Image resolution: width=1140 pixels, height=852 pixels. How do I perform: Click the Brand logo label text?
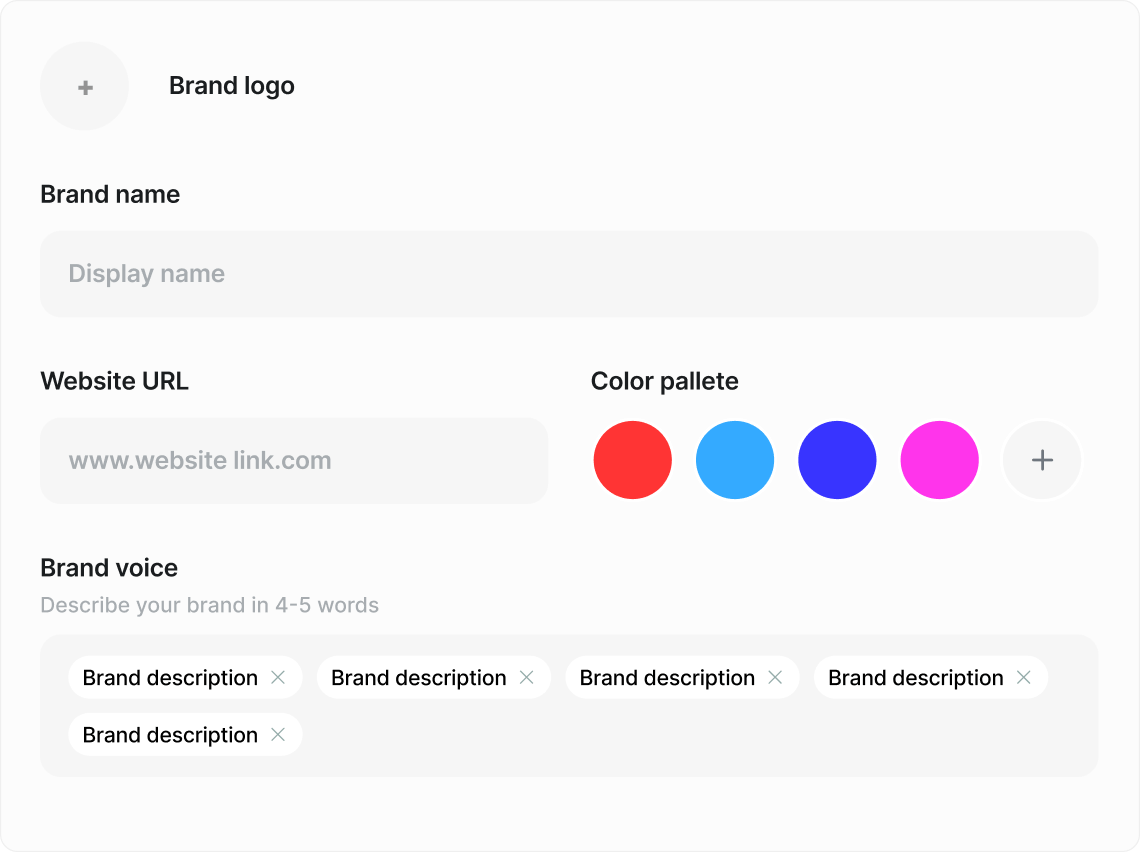[x=231, y=86]
